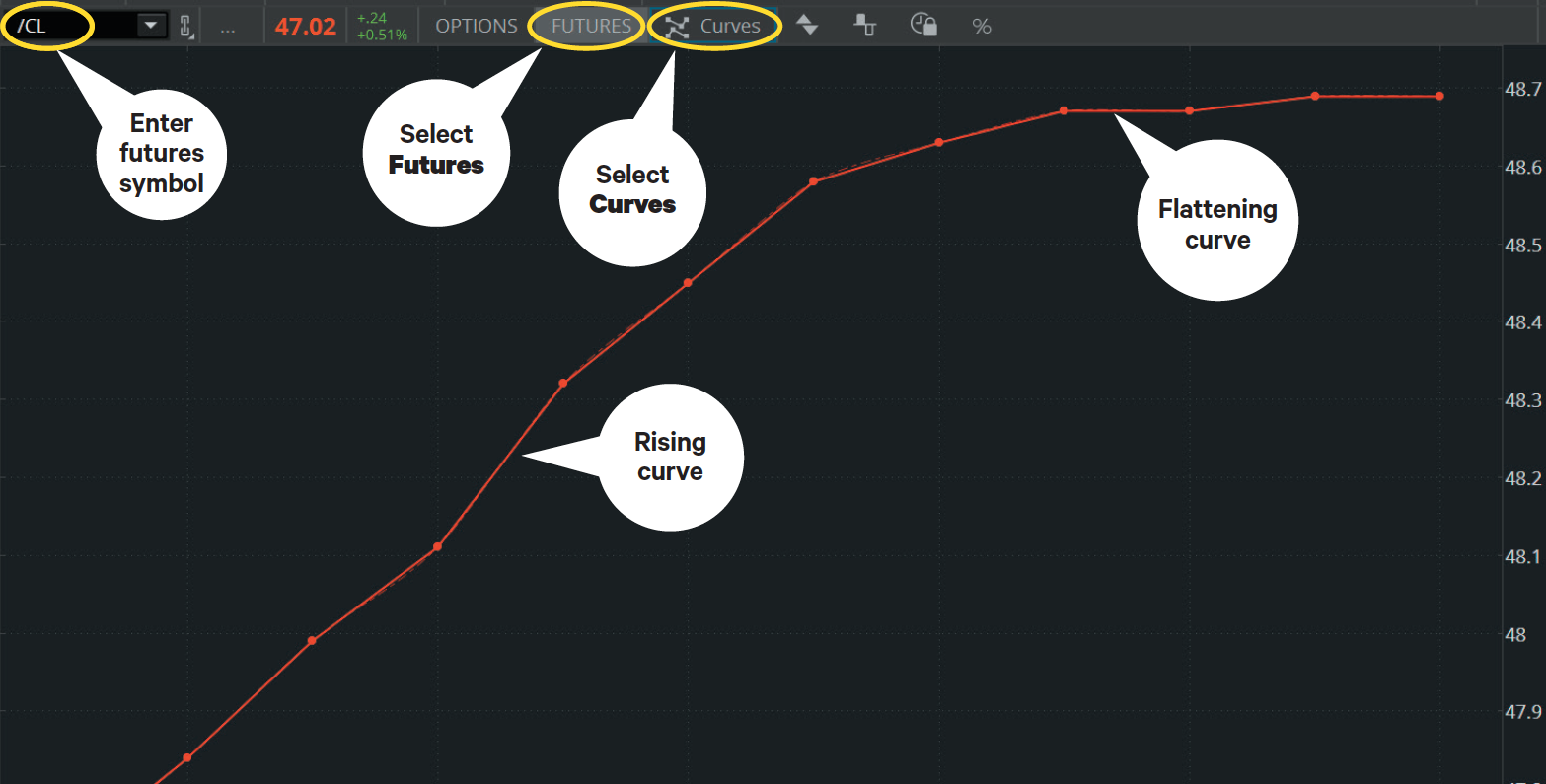Viewport: 1546px width, 784px height.
Task: Click the up-down arrows icon
Action: point(808,27)
